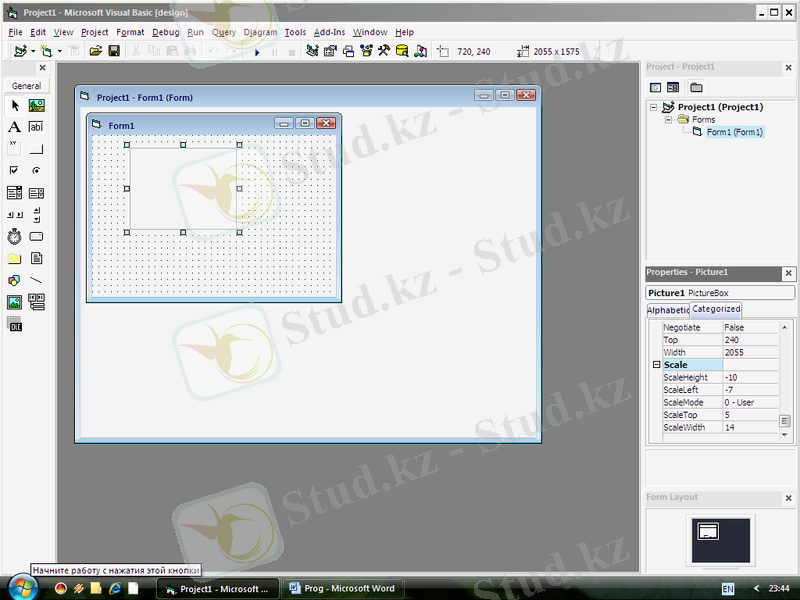Select the ComboBox tool in toolbox
This screenshot has width=800, height=600.
[x=15, y=193]
